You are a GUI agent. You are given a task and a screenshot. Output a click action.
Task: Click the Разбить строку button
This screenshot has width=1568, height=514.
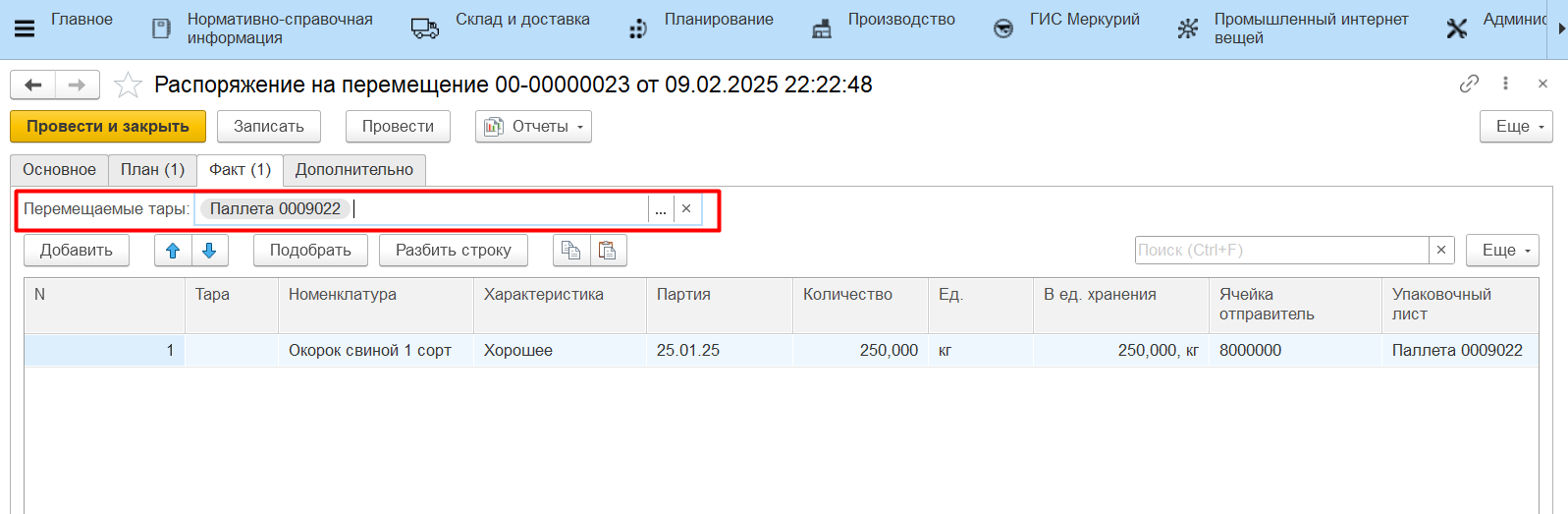coord(453,251)
